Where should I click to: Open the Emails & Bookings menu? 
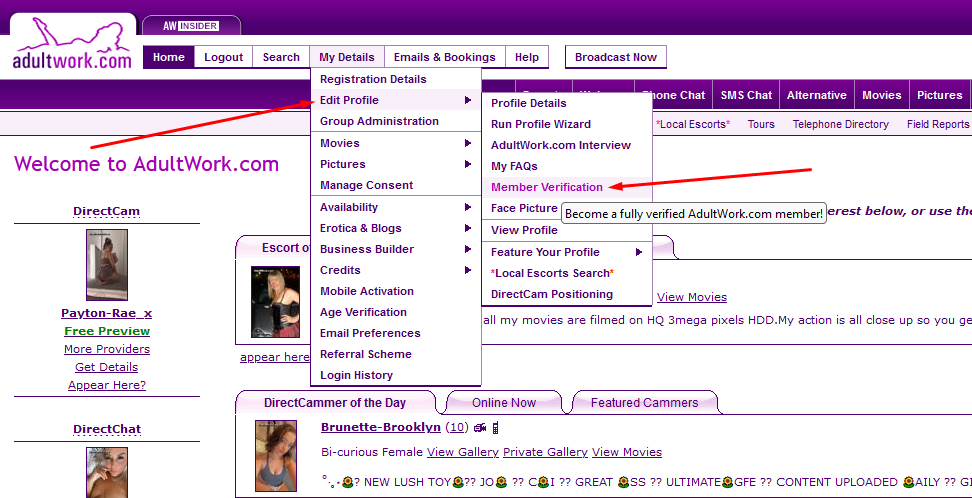click(x=444, y=57)
